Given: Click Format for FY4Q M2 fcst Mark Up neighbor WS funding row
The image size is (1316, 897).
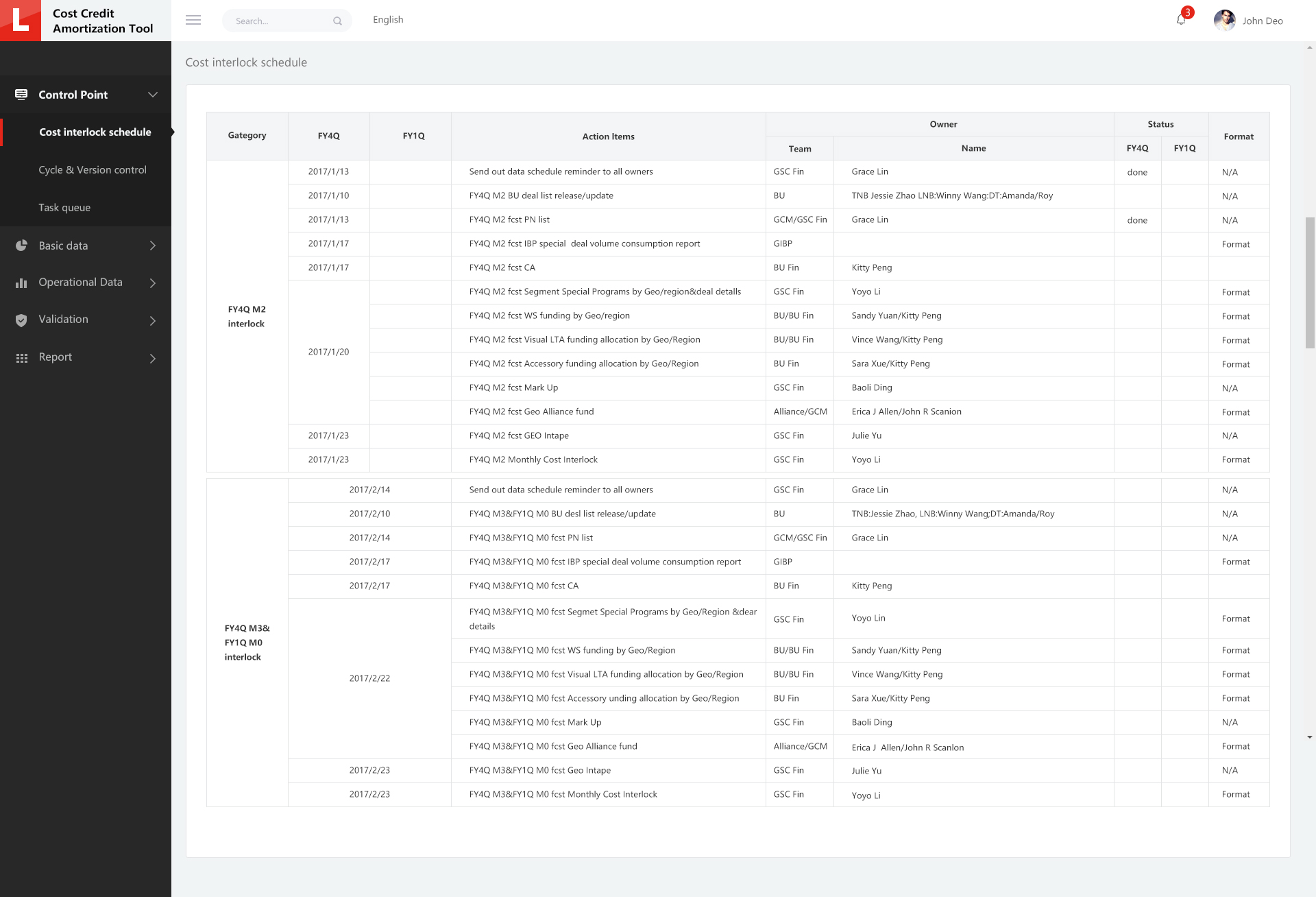Looking at the screenshot, I should coord(1235,316).
